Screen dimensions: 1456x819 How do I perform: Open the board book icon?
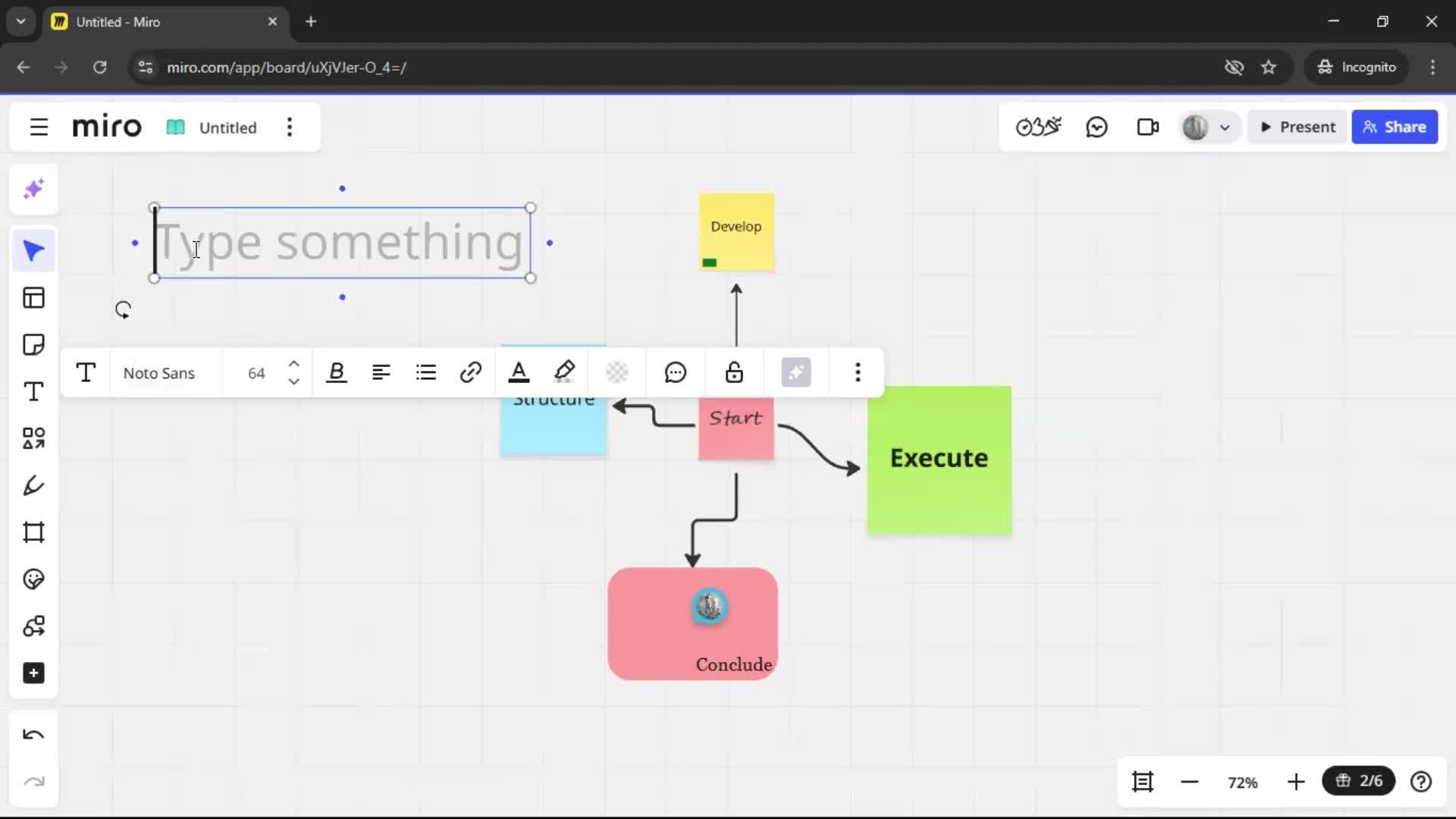[x=176, y=127]
